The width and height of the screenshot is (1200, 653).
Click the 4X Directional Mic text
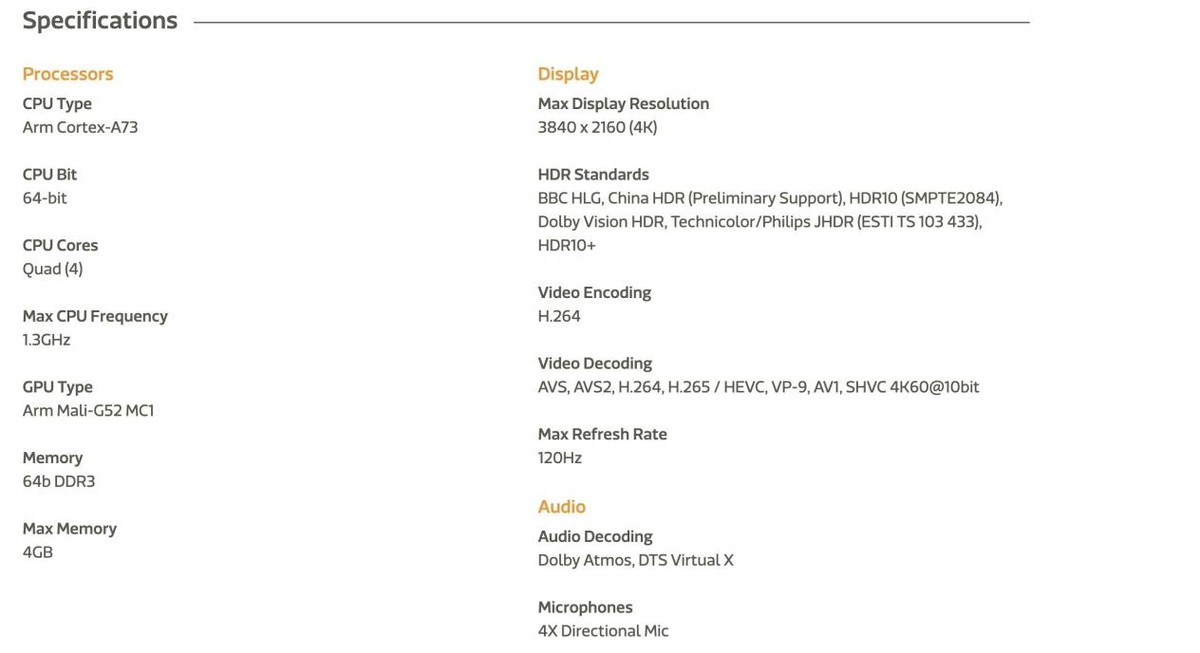603,632
